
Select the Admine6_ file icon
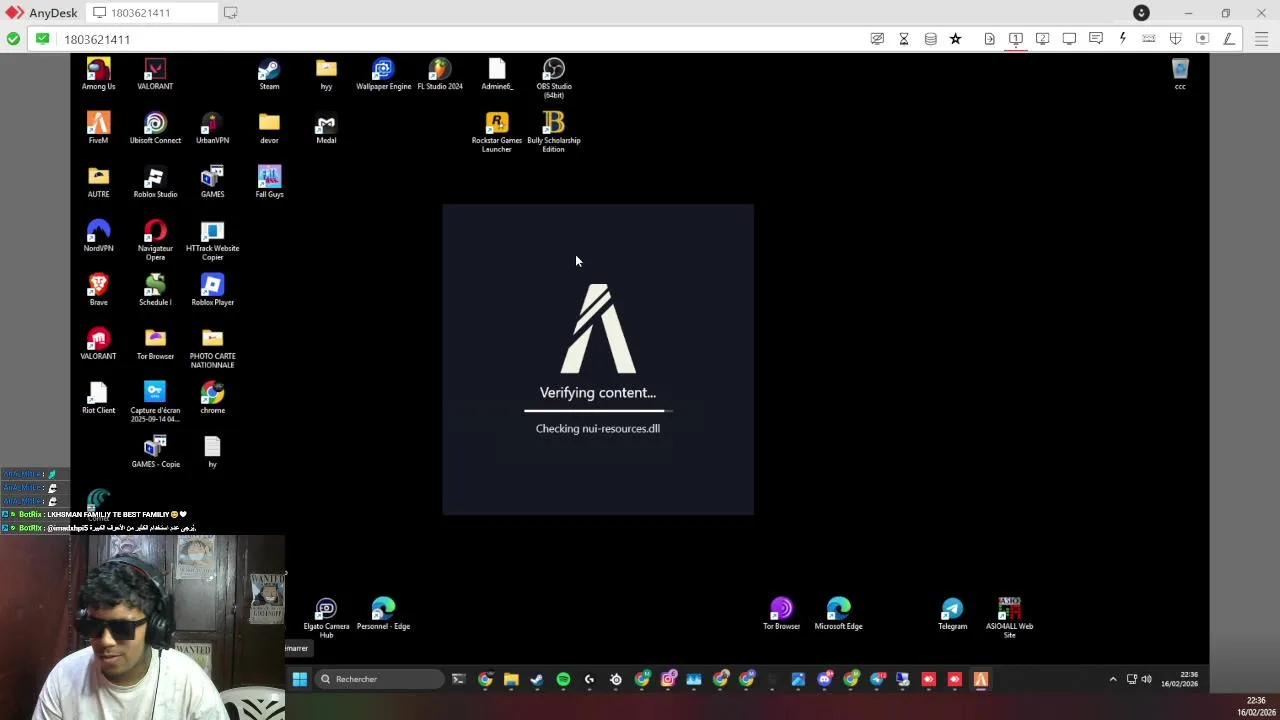tap(497, 75)
